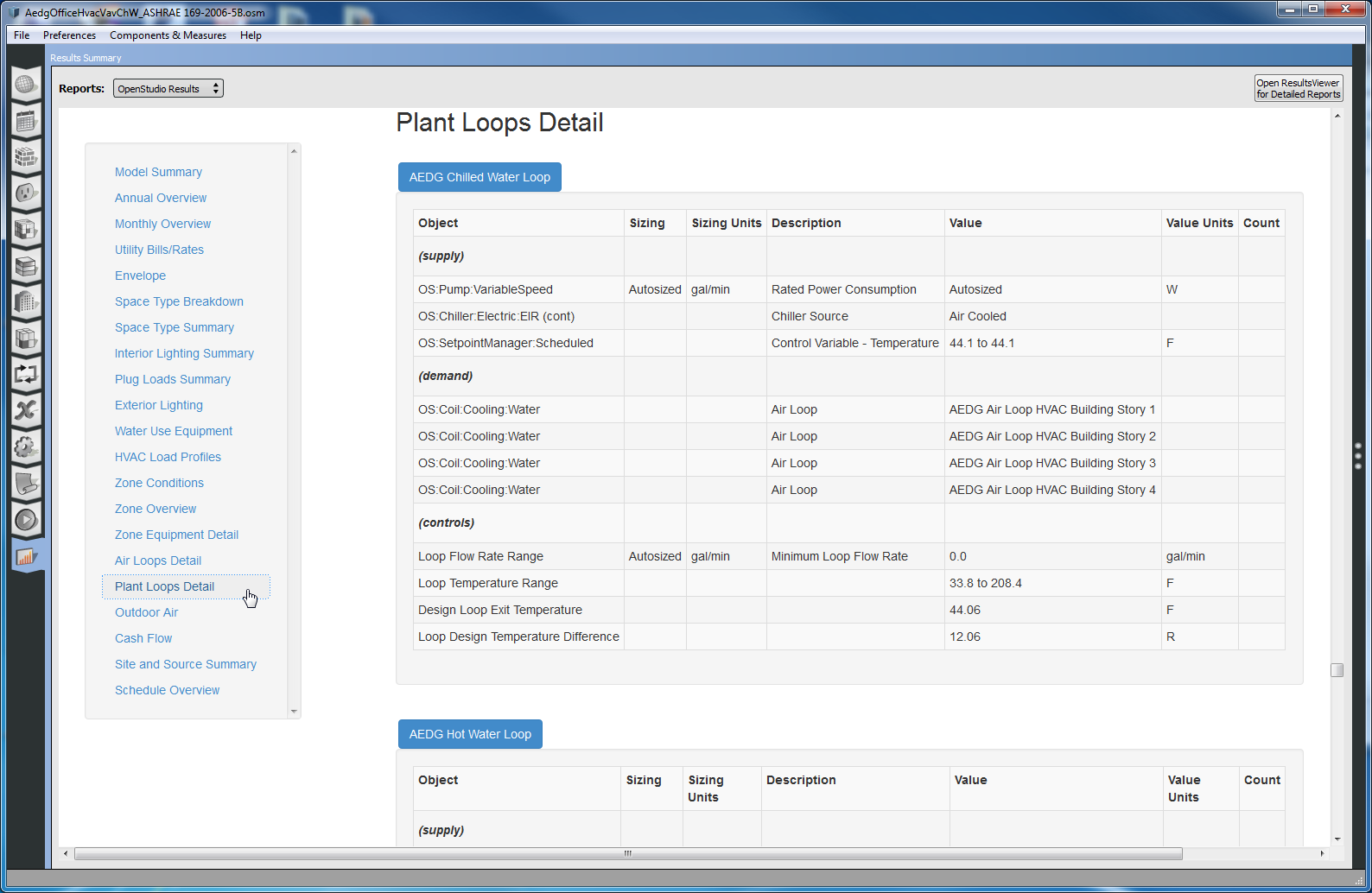Click AEDG Air Loop HVAC Building Story 1

point(1051,409)
